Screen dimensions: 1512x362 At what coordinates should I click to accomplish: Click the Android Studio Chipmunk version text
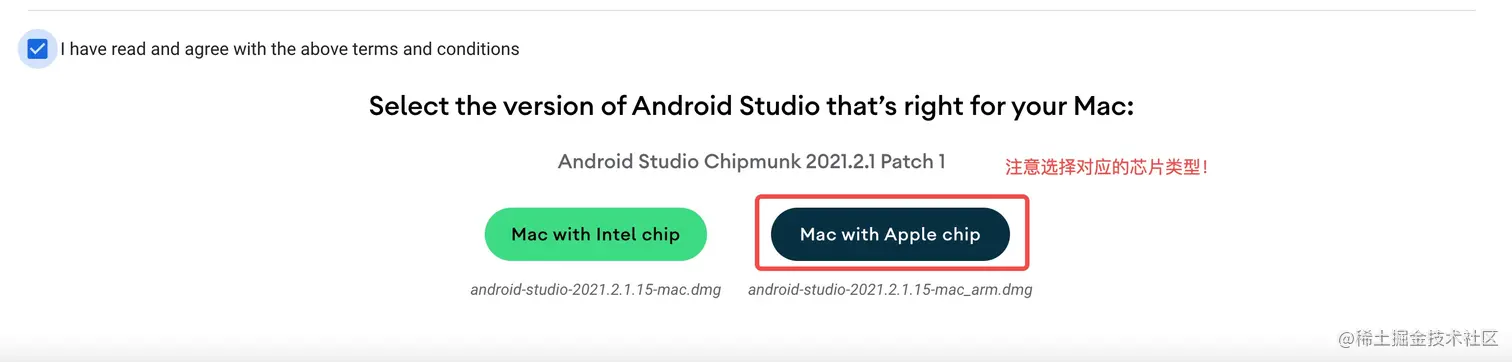click(x=751, y=161)
